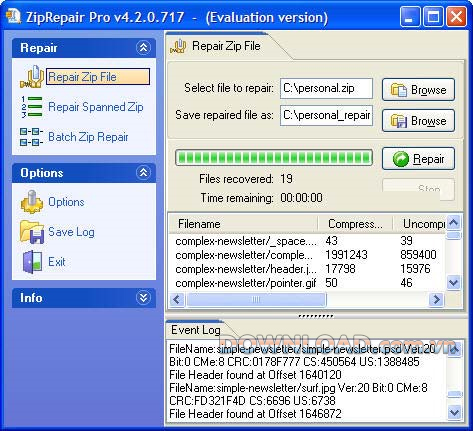Select the Repair Zip File tab
This screenshot has width=473, height=431.
click(226, 46)
